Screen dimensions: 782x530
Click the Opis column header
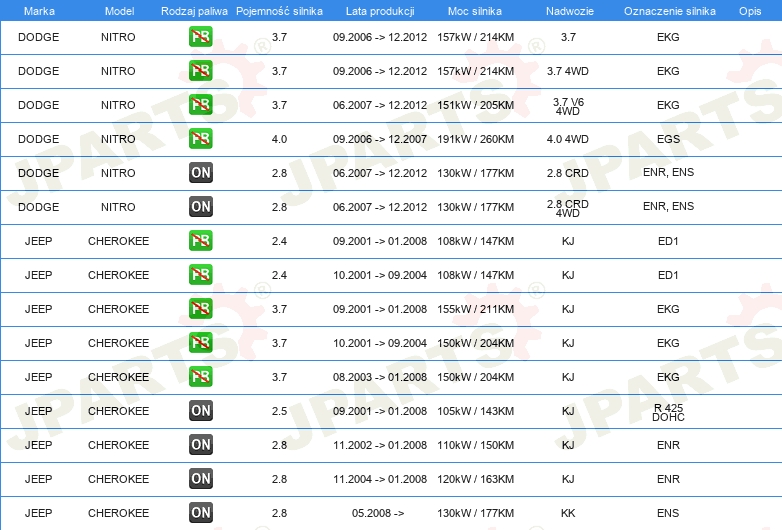click(750, 11)
